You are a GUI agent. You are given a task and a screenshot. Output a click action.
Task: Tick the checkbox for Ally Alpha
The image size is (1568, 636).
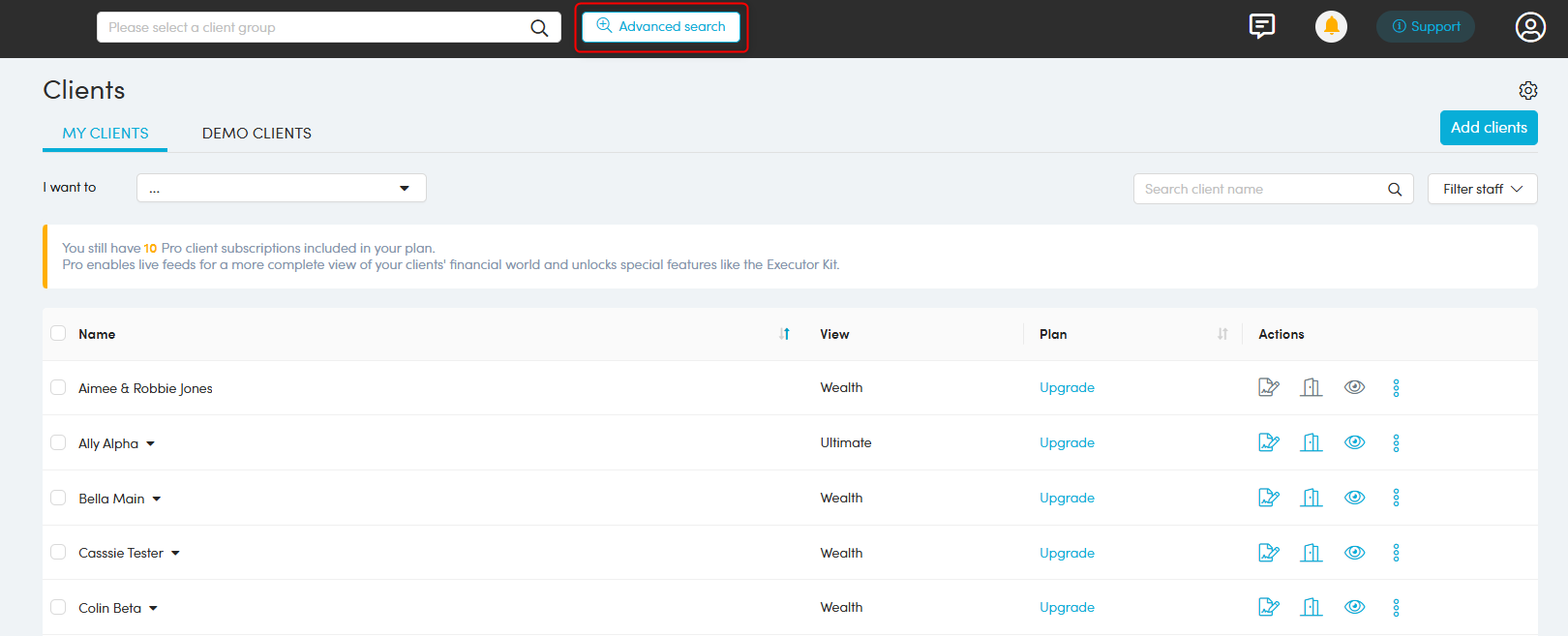58,442
